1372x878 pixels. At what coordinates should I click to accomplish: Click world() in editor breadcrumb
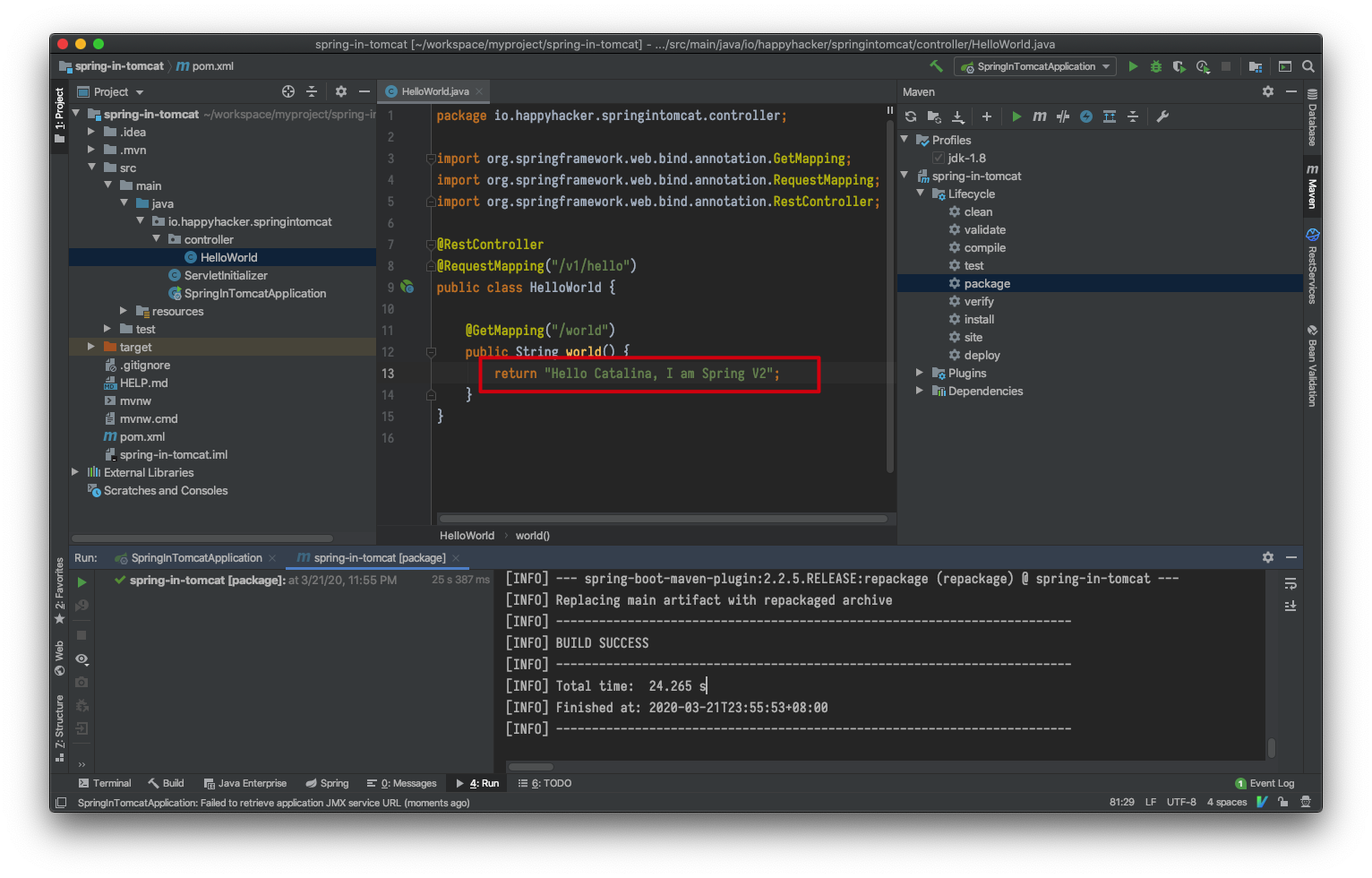click(532, 536)
